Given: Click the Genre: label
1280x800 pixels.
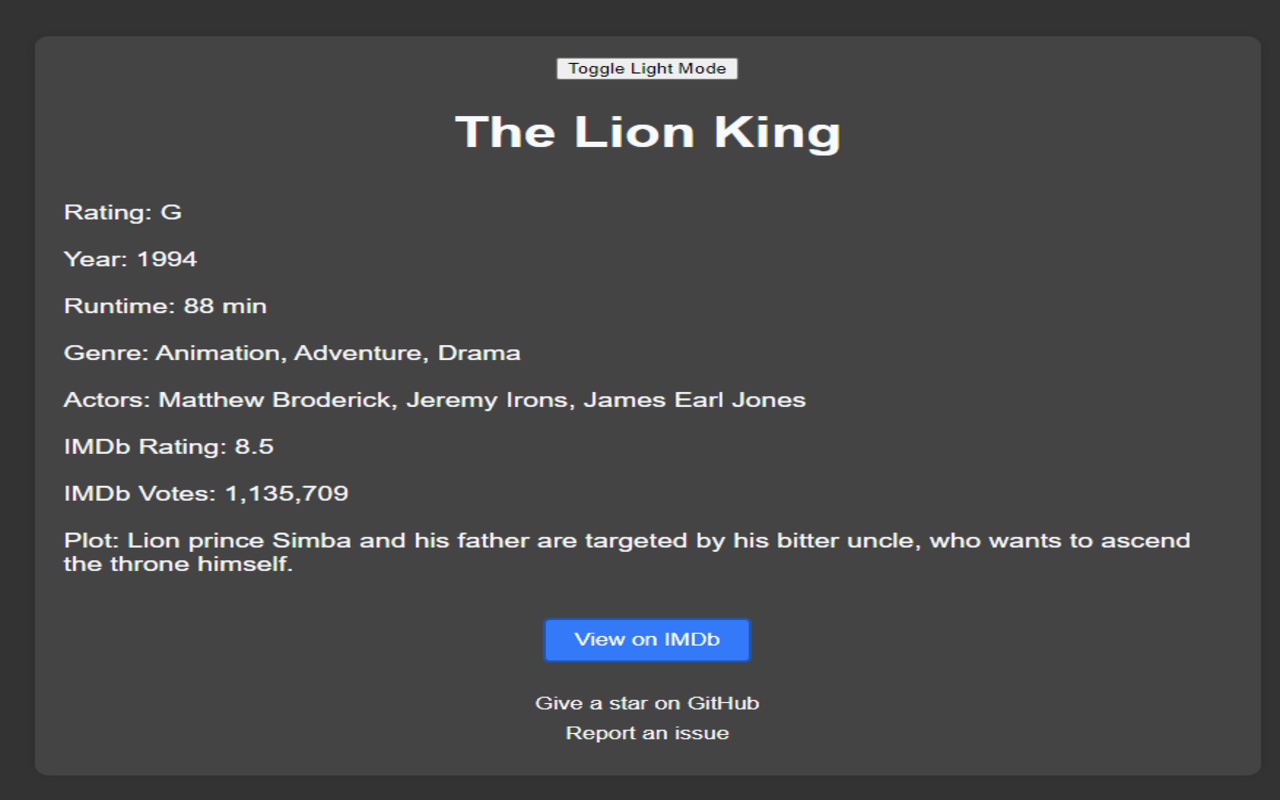Looking at the screenshot, I should coord(106,353).
